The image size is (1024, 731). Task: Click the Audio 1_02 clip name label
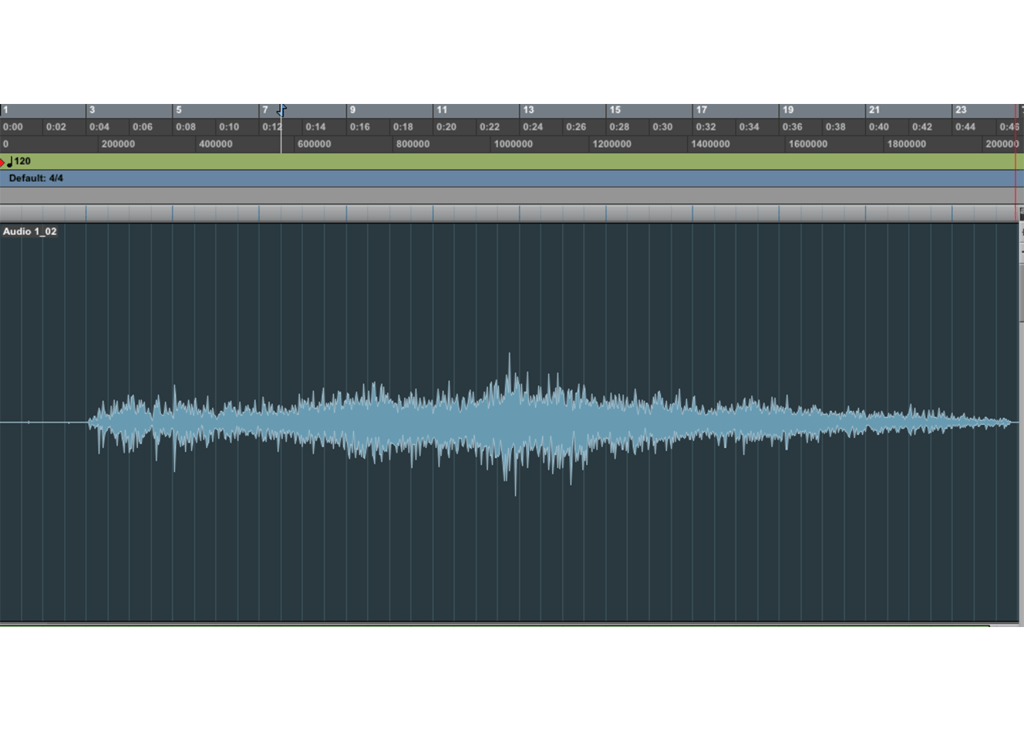coord(30,232)
